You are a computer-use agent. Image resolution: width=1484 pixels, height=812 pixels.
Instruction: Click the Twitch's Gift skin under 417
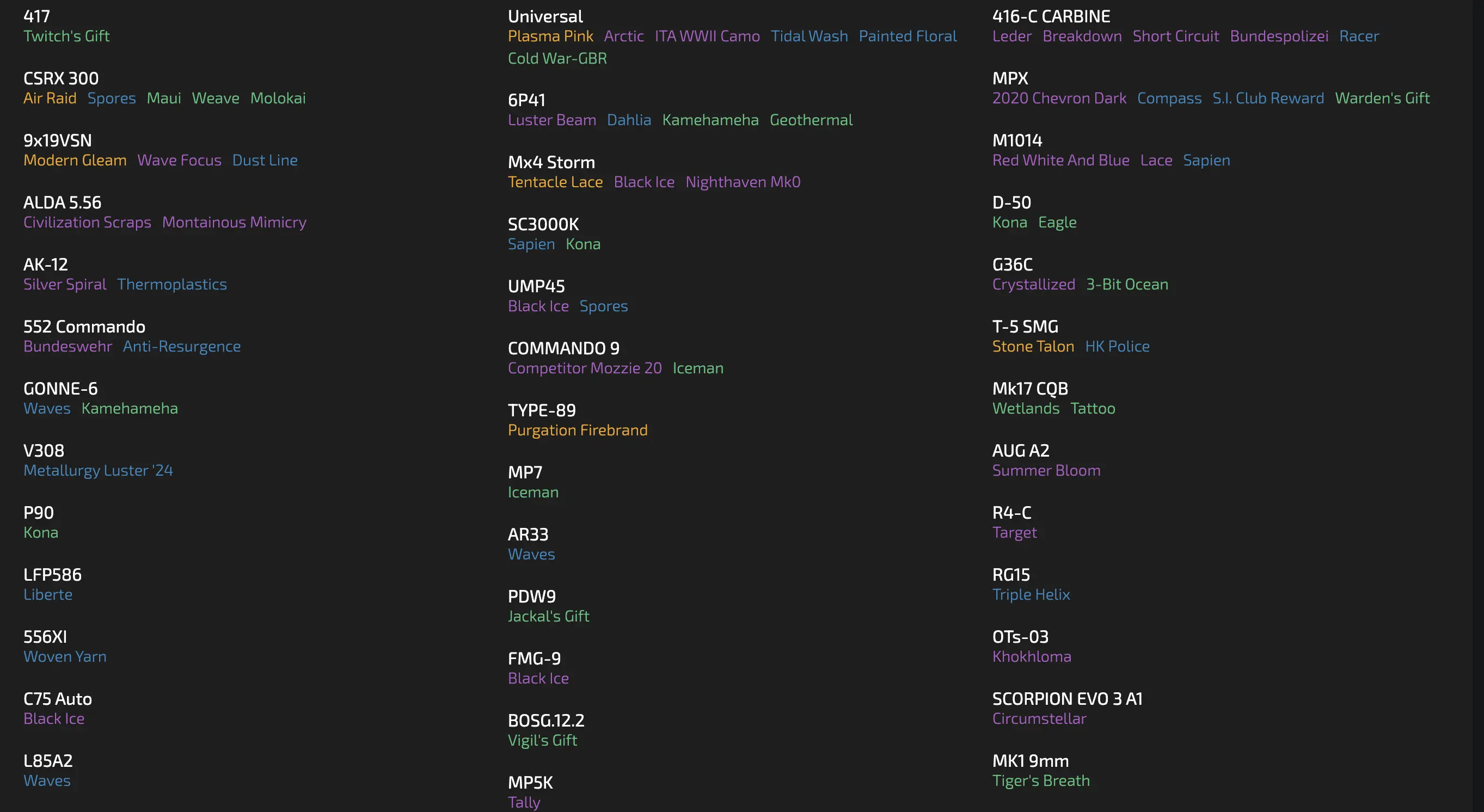[66, 36]
